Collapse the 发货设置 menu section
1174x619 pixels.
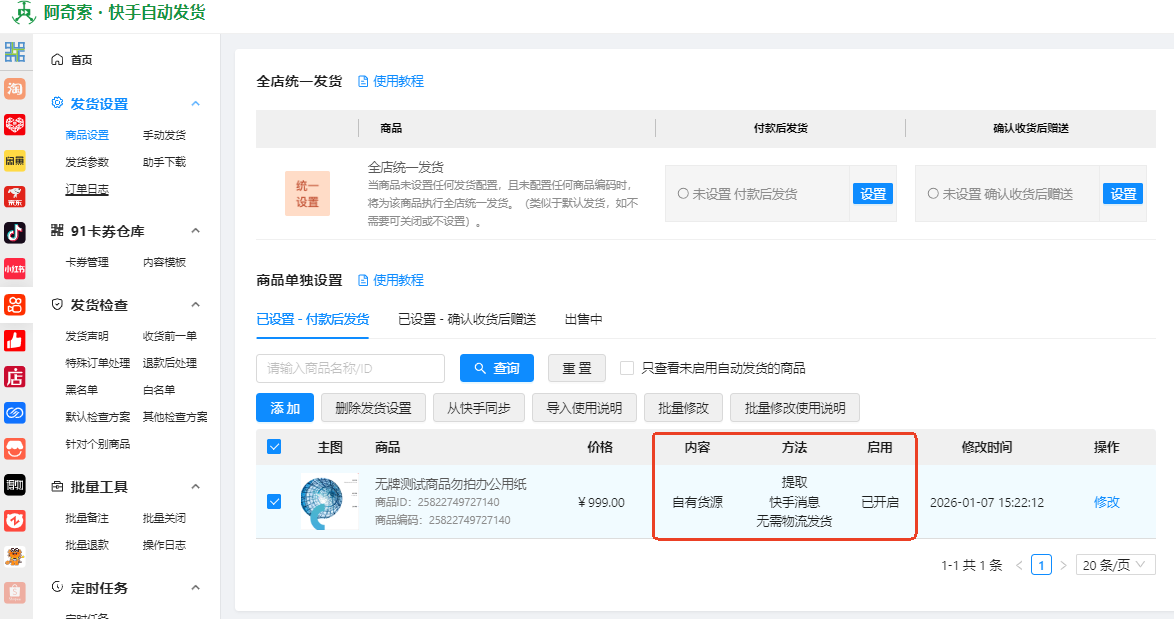tap(196, 104)
